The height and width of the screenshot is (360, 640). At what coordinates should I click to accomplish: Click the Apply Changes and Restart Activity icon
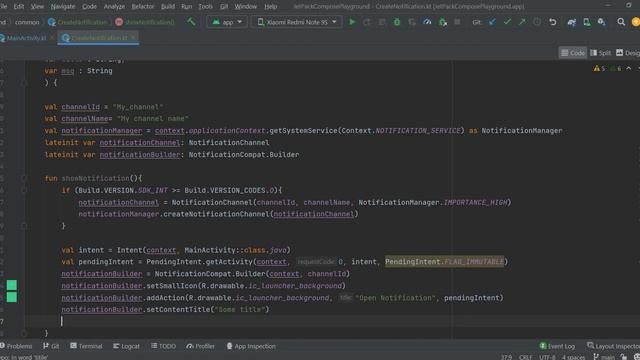tap(367, 22)
